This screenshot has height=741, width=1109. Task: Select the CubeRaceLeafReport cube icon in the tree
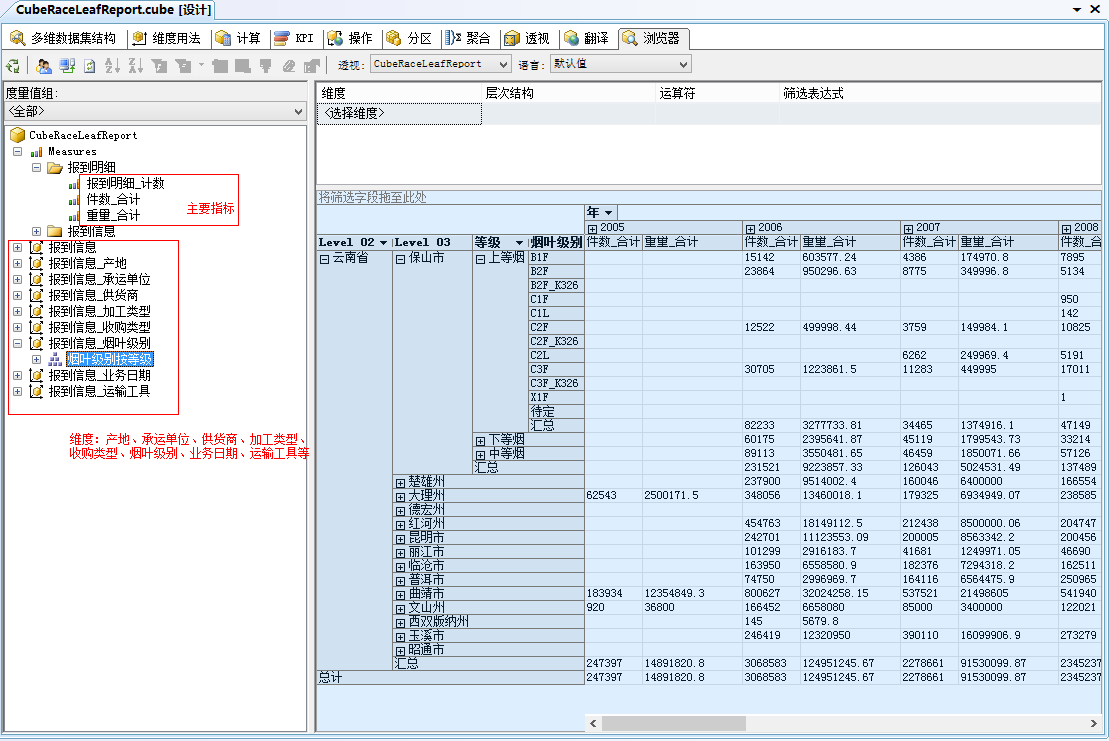(17, 135)
